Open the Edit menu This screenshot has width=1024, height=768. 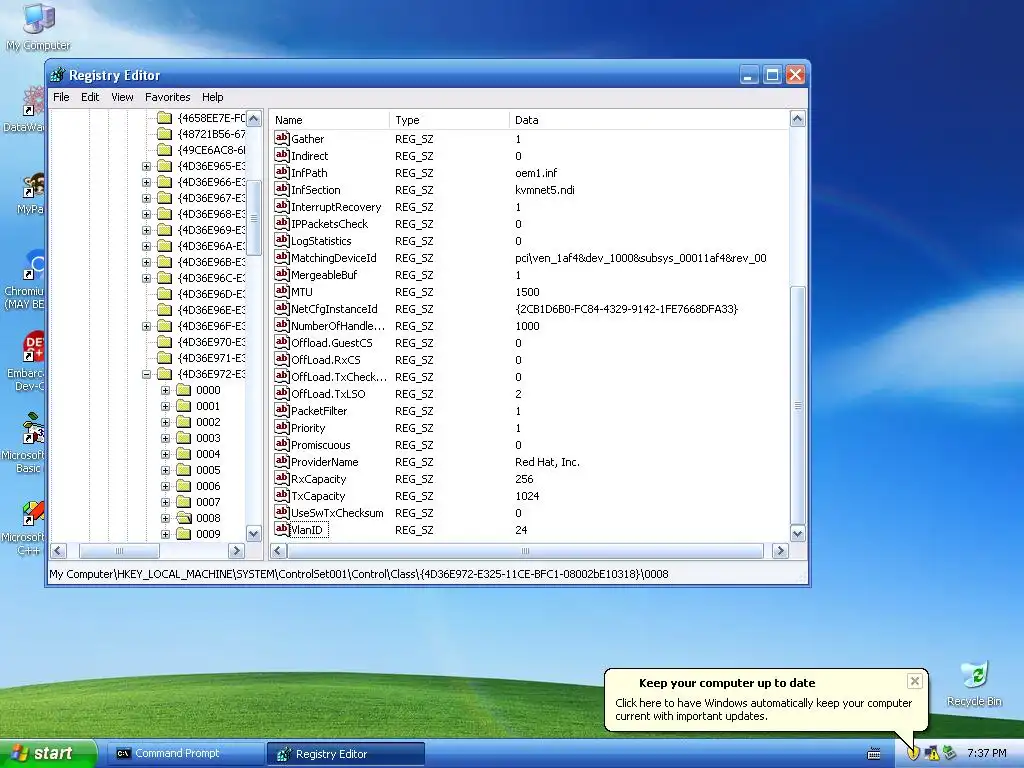(x=90, y=97)
